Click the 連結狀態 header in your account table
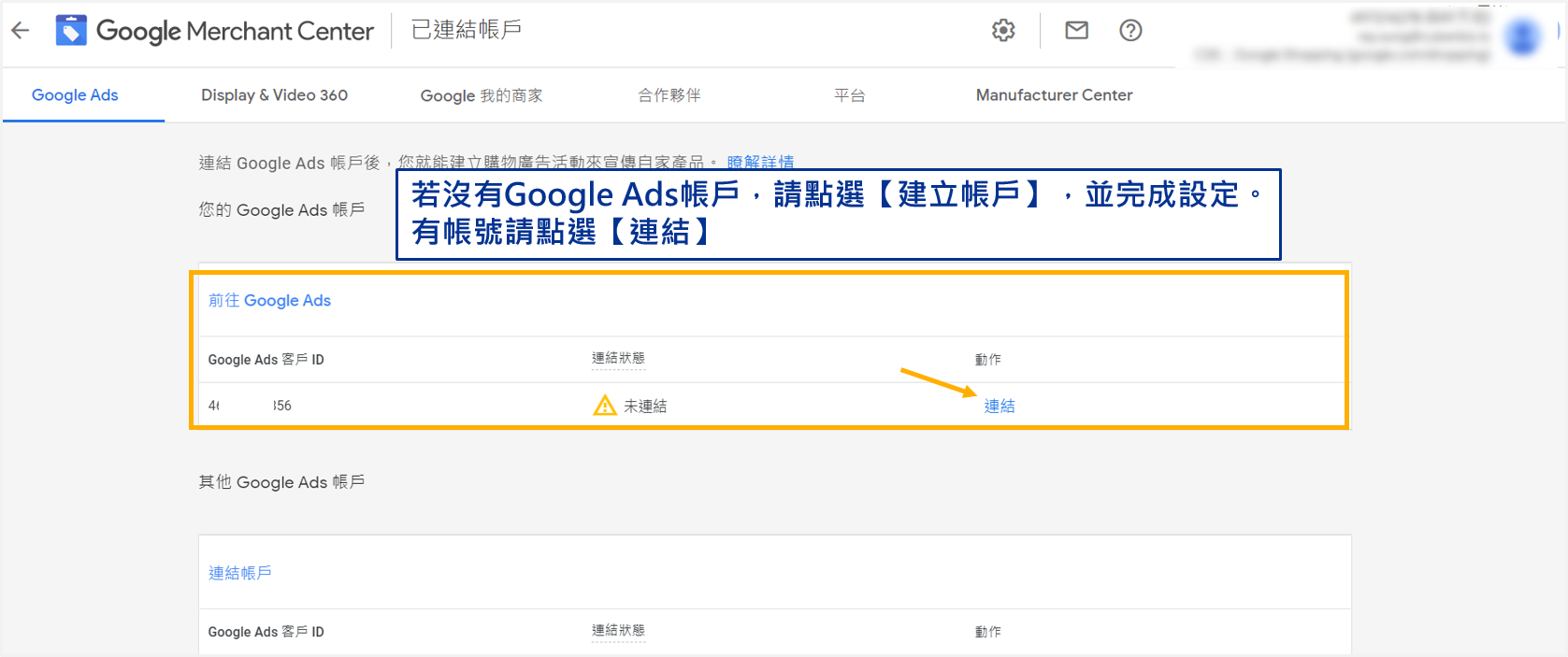The image size is (1568, 657). coord(618,358)
